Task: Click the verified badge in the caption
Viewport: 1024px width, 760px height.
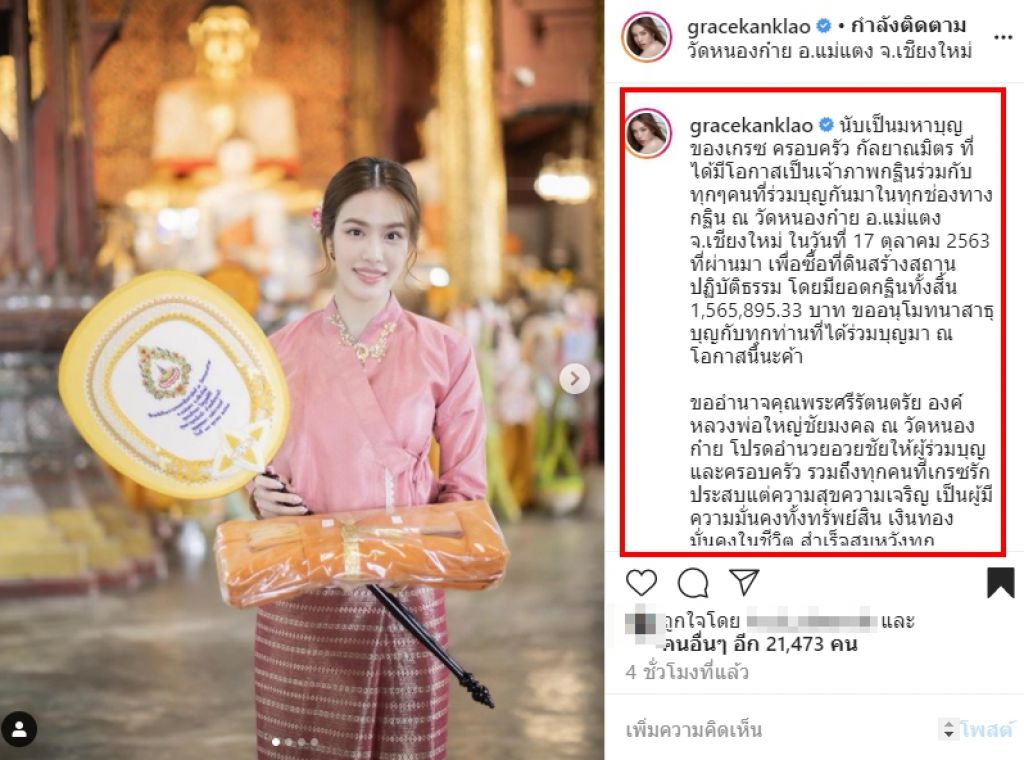Action: (x=826, y=124)
